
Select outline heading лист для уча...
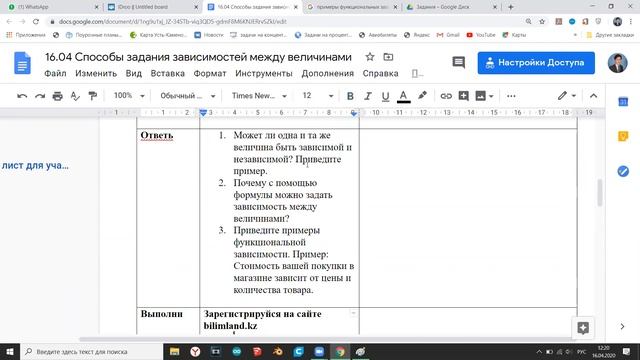coord(35,165)
